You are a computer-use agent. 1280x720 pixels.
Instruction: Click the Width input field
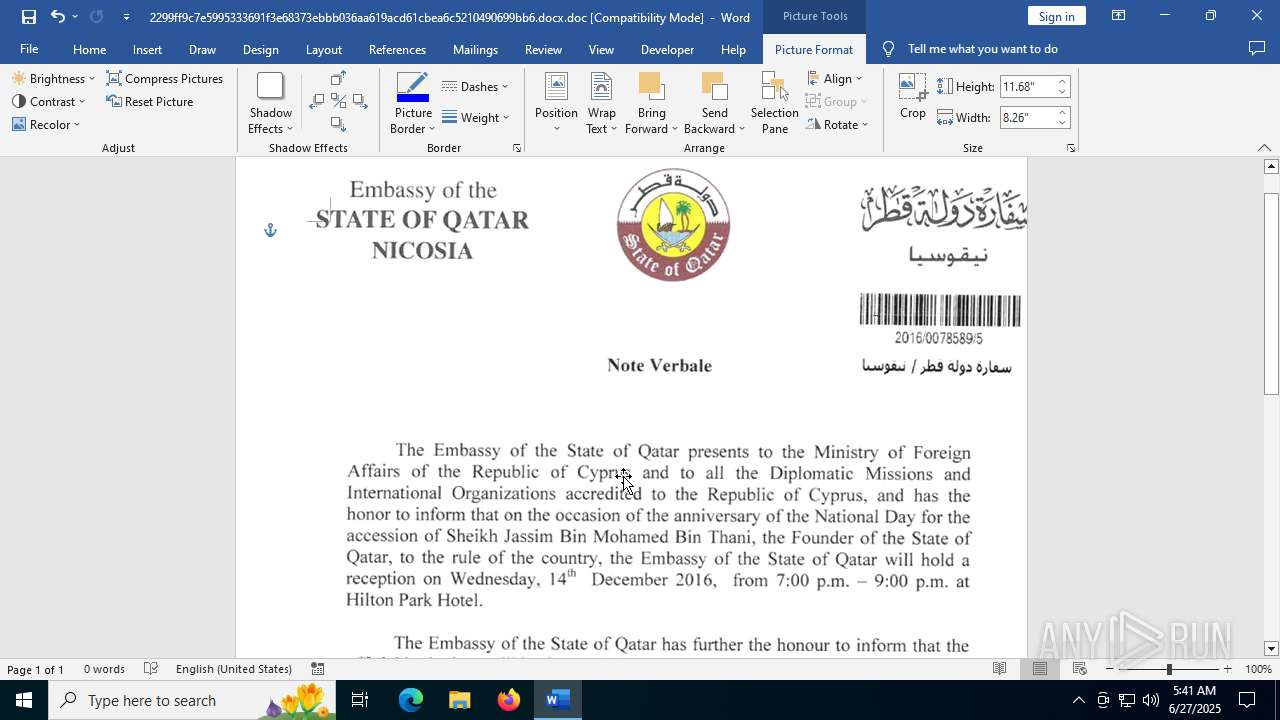point(1026,117)
